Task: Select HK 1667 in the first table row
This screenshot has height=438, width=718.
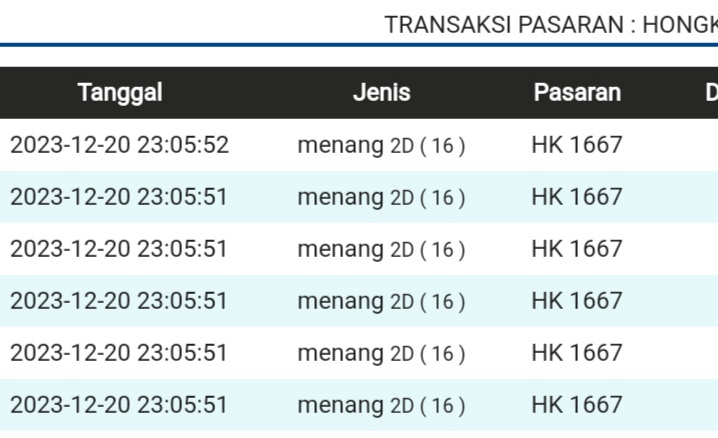Action: [576, 145]
